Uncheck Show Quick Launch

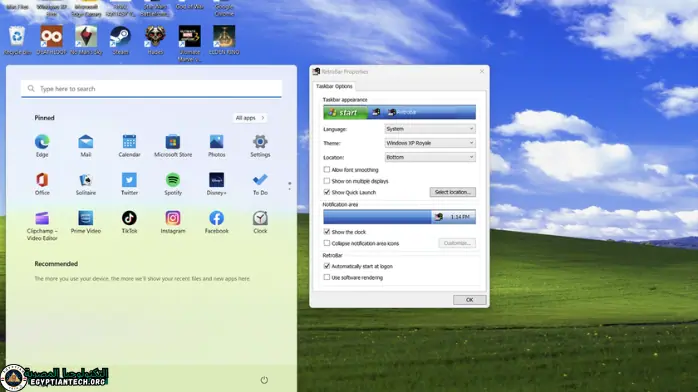[327, 192]
